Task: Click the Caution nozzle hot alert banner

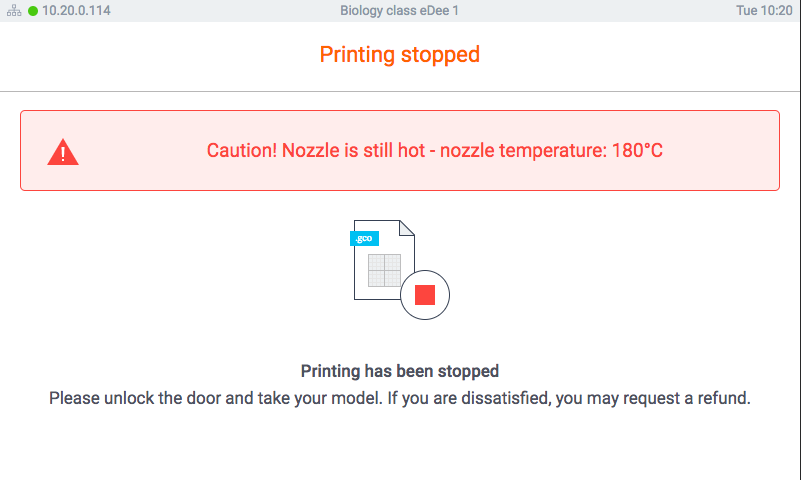Action: pos(400,151)
